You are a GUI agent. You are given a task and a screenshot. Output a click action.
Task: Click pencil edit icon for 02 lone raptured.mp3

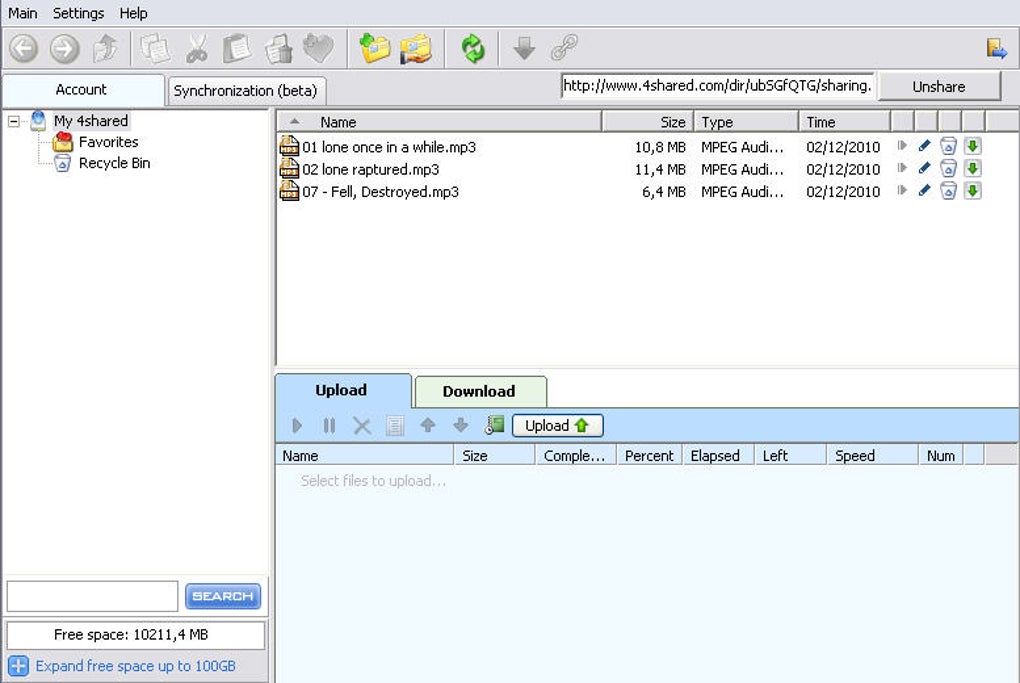[924, 168]
